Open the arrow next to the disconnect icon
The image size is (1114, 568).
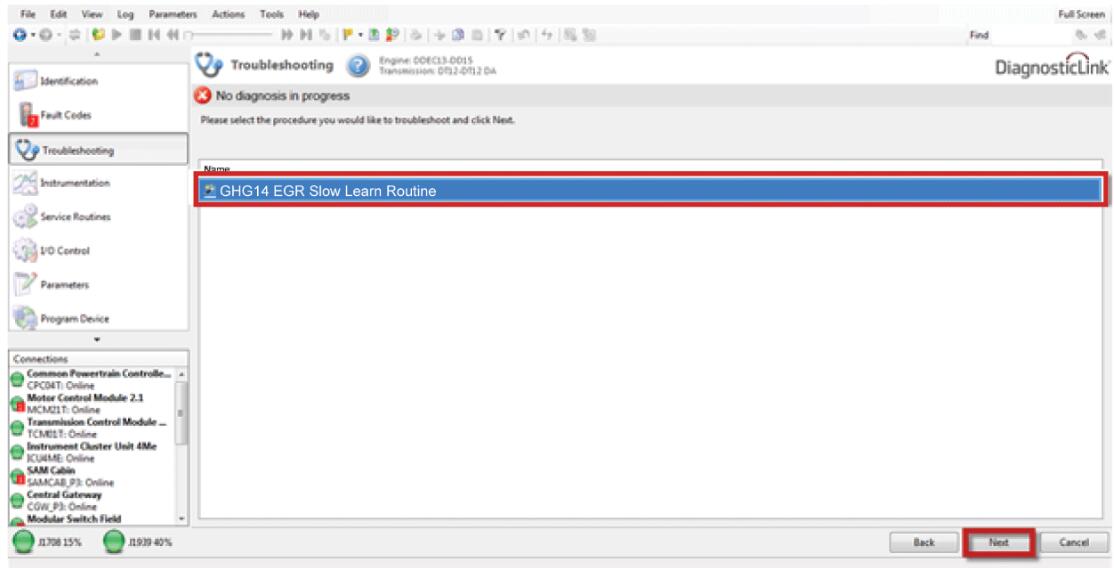click(x=59, y=35)
